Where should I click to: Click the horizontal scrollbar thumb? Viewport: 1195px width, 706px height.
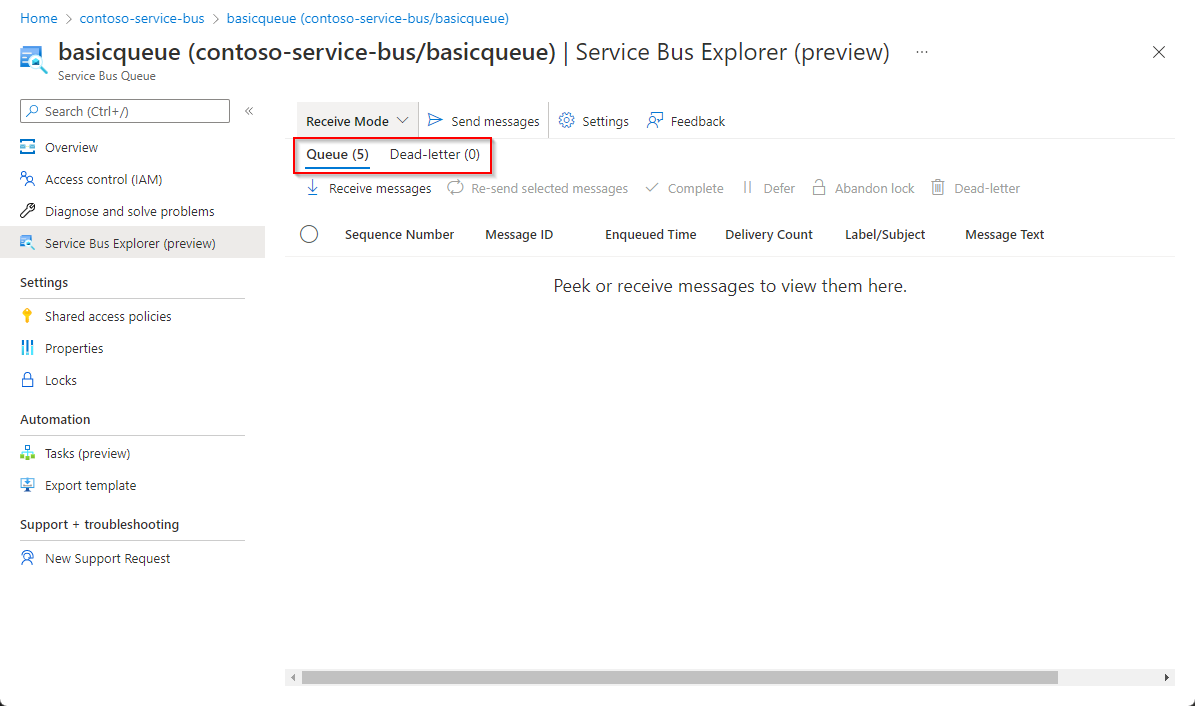680,677
